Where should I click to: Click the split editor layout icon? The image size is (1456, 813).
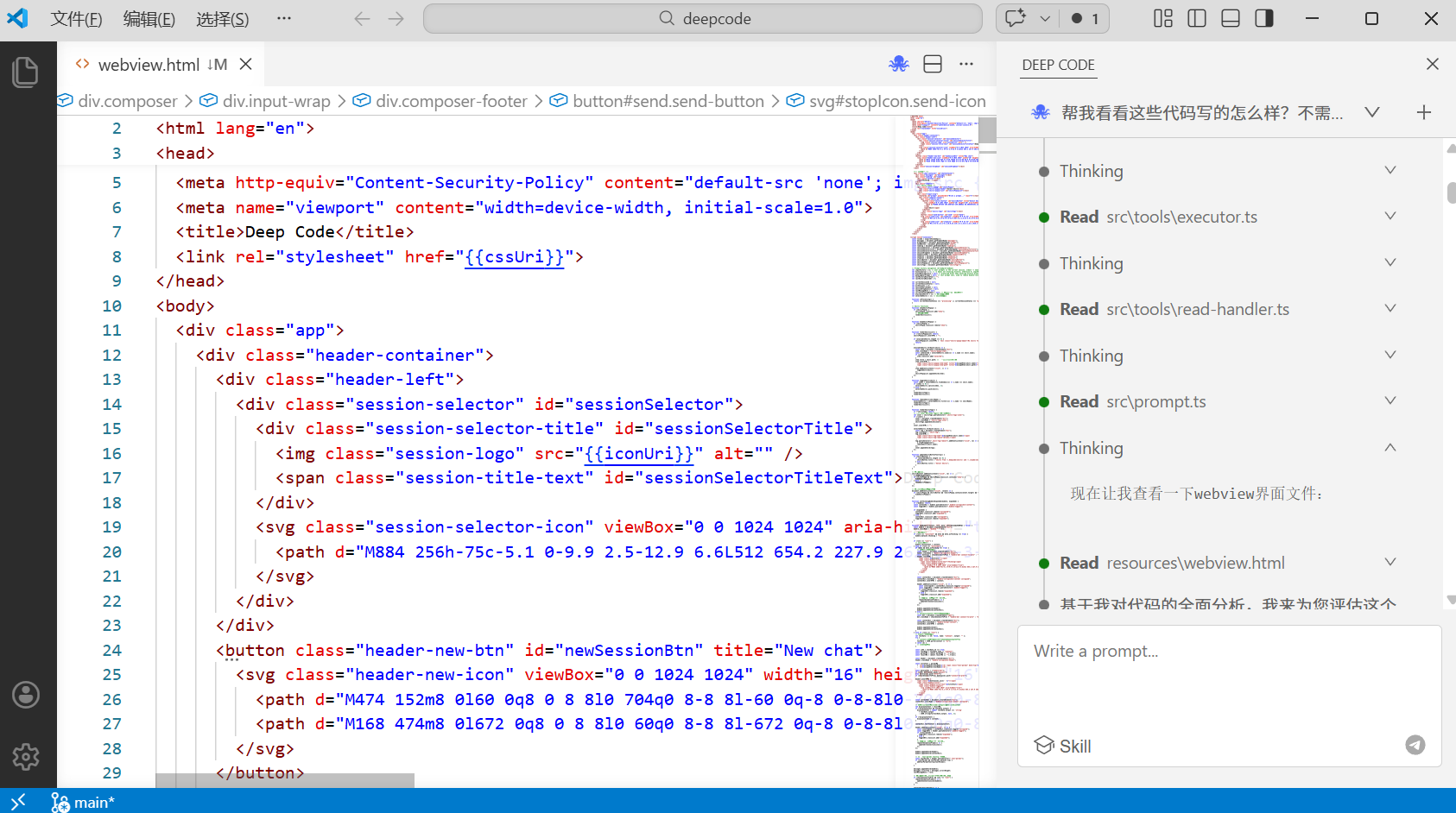933,65
